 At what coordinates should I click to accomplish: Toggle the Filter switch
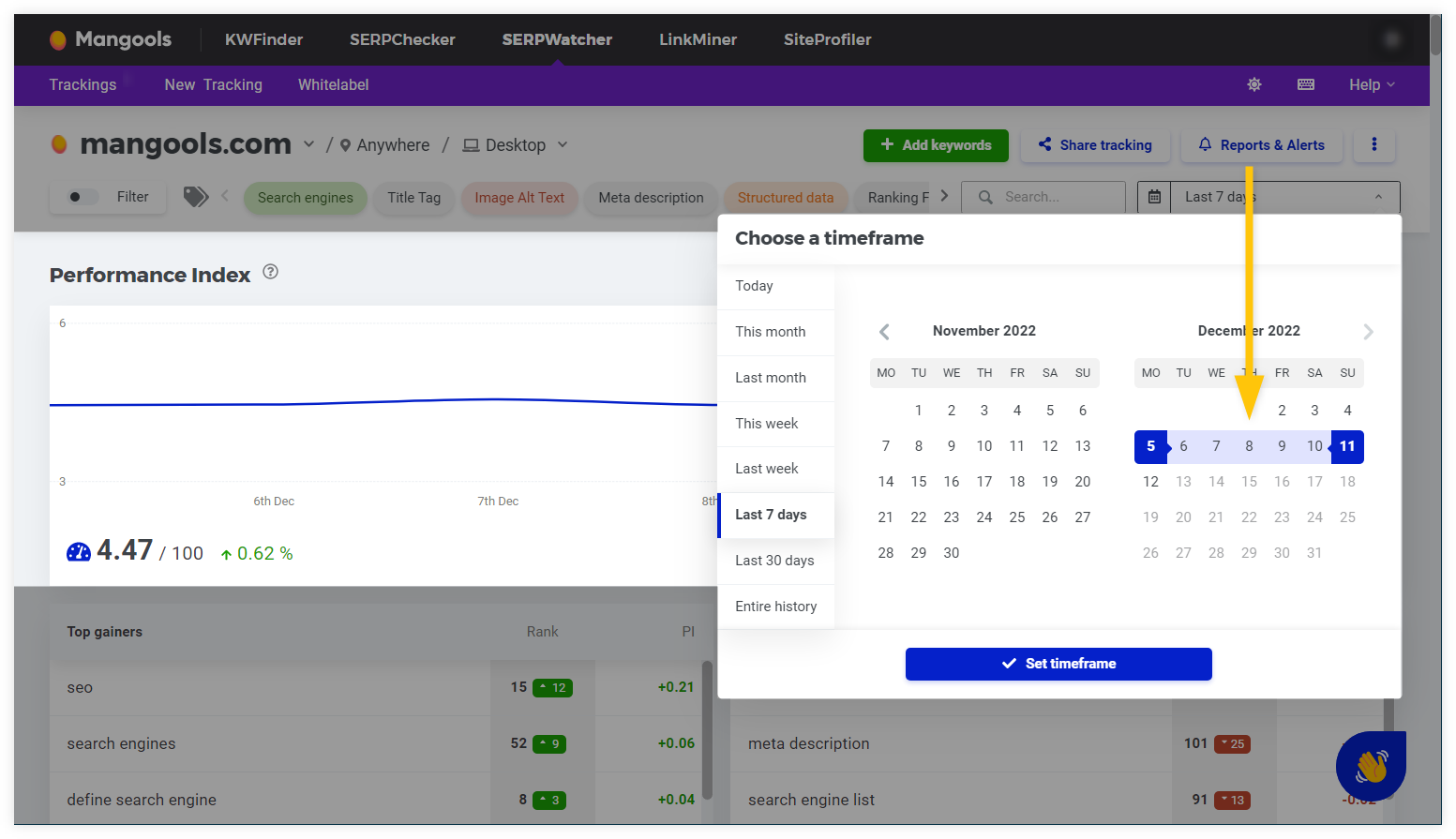pos(83,197)
